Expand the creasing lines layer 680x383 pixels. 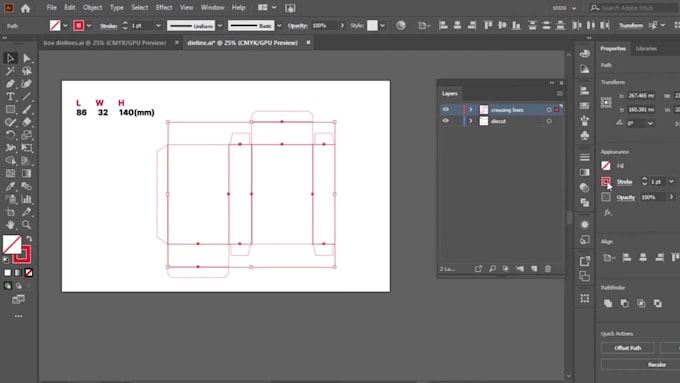471,110
